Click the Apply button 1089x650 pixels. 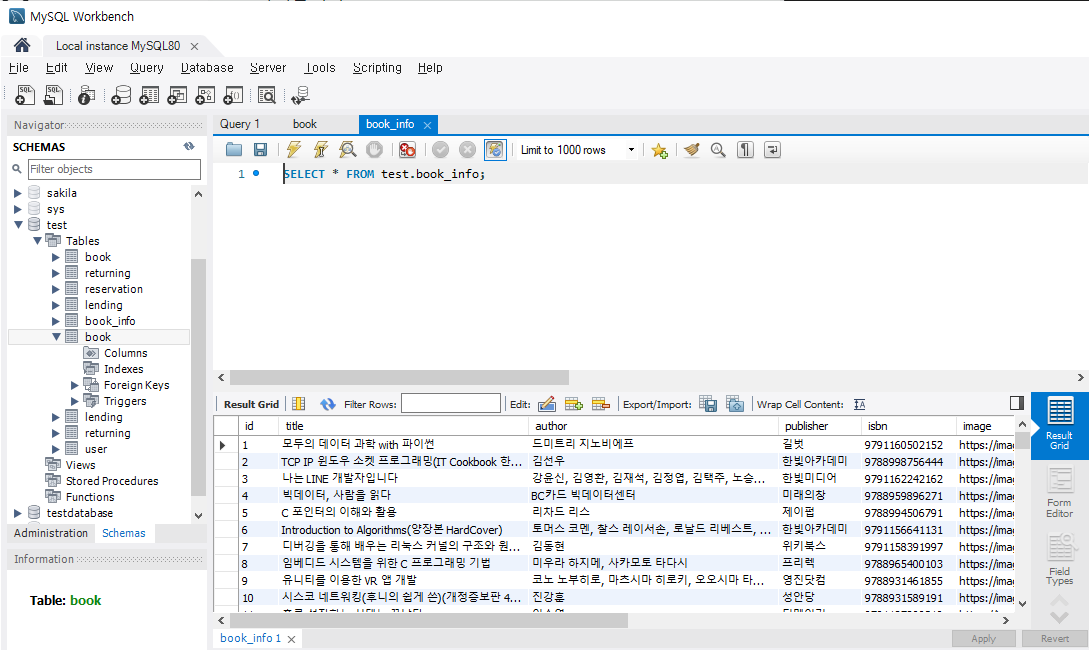pos(983,638)
